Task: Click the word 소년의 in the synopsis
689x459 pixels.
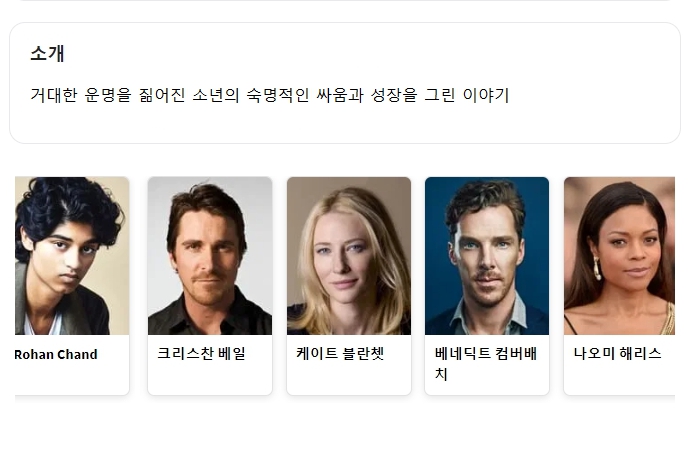Action: [216, 95]
